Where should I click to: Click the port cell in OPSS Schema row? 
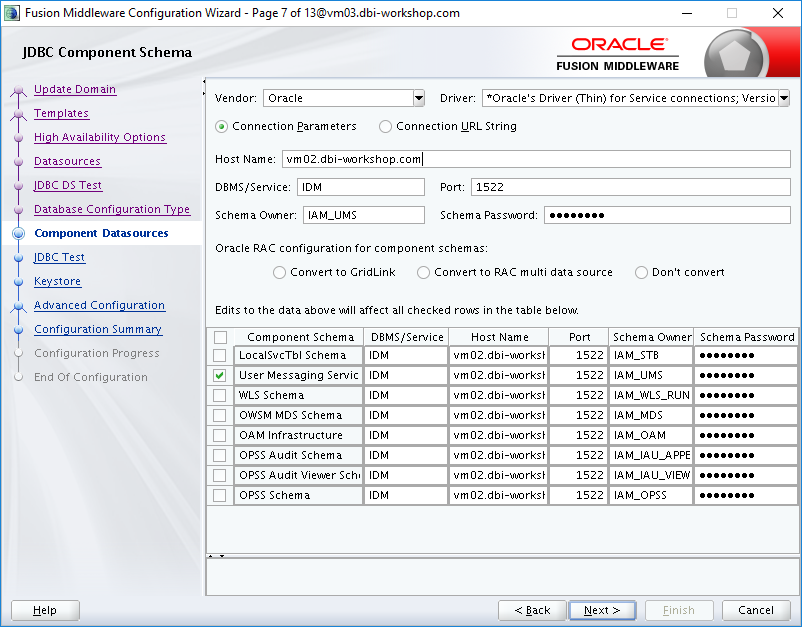pos(578,495)
